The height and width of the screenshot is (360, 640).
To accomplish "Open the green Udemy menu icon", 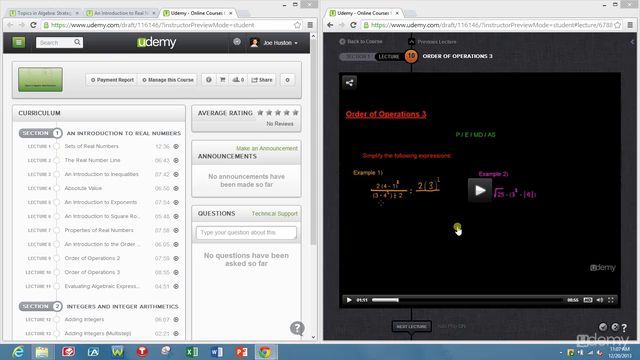I will click(x=18, y=42).
